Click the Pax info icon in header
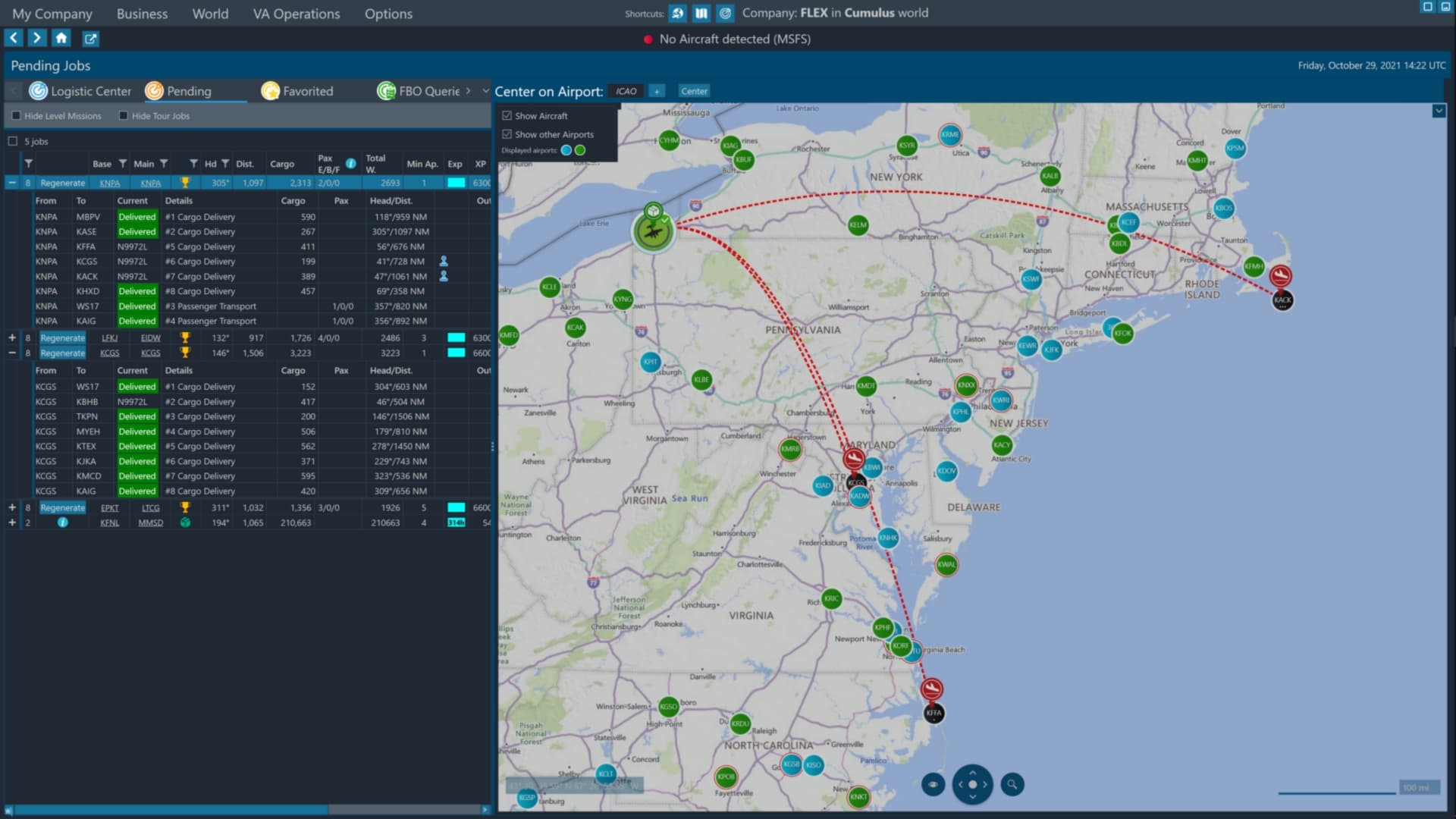This screenshot has width=1456, height=819. (x=350, y=163)
